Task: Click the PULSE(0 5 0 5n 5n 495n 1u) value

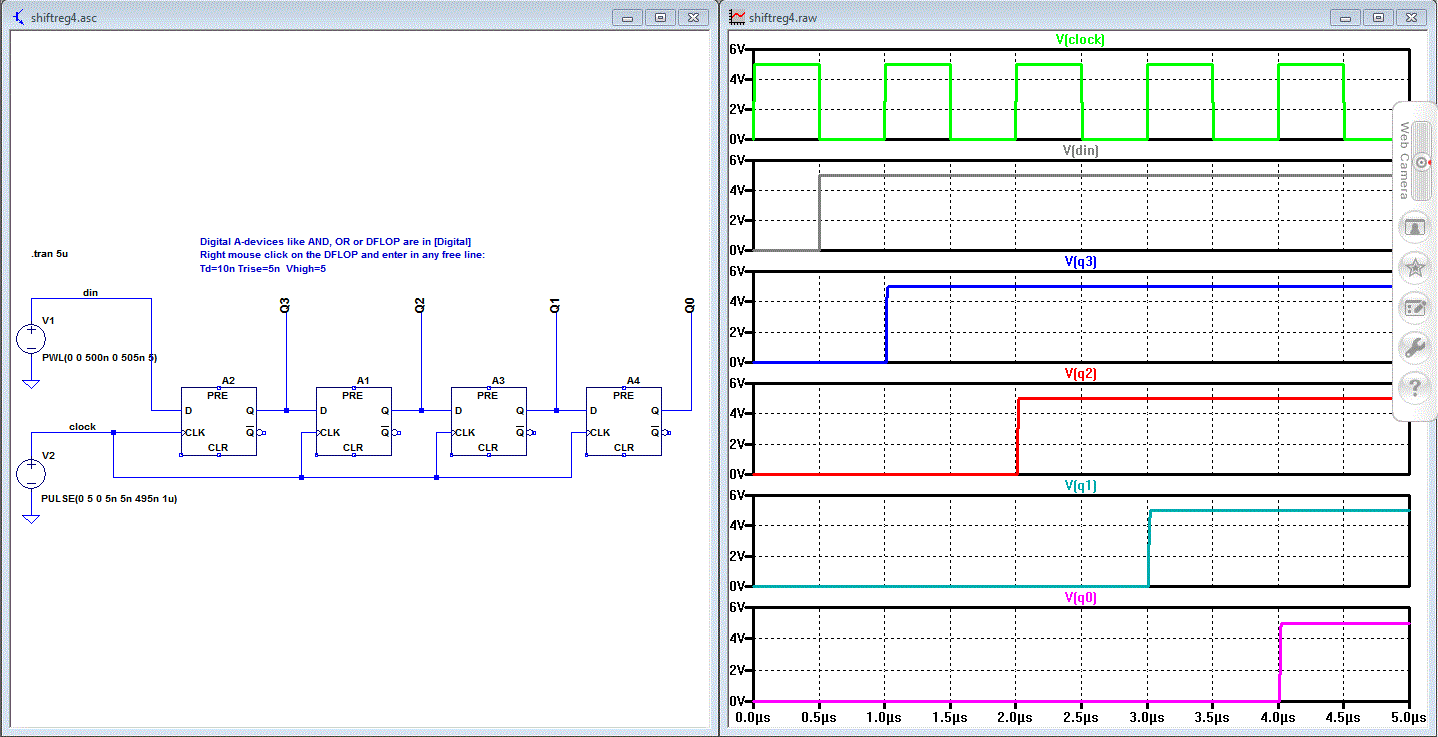Action: pos(109,498)
